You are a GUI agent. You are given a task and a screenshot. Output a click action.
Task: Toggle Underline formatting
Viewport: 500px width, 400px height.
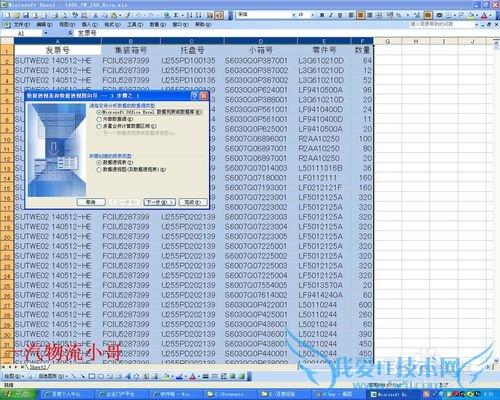coord(340,15)
